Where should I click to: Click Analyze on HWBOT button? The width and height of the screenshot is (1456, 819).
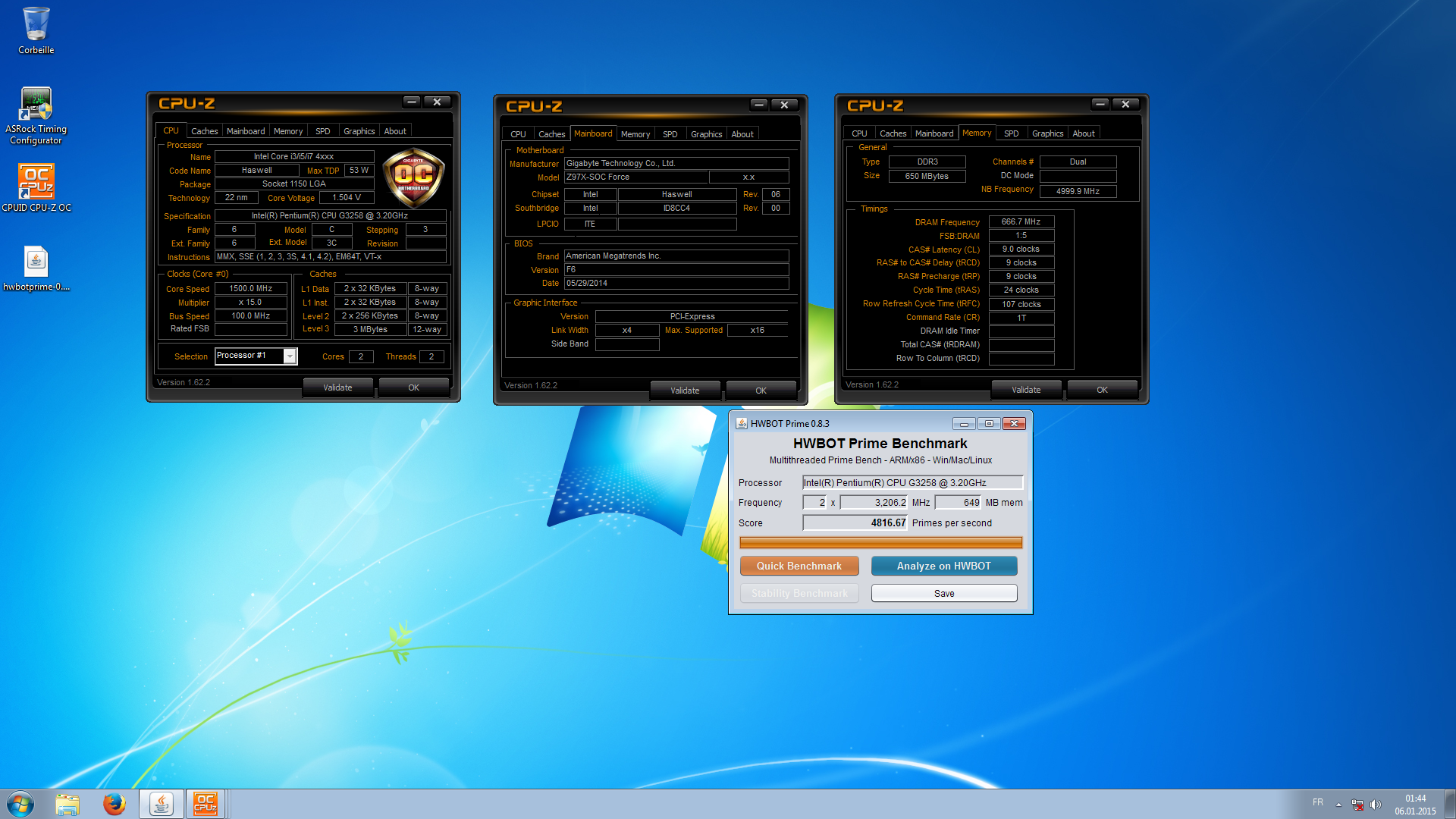coord(944,566)
